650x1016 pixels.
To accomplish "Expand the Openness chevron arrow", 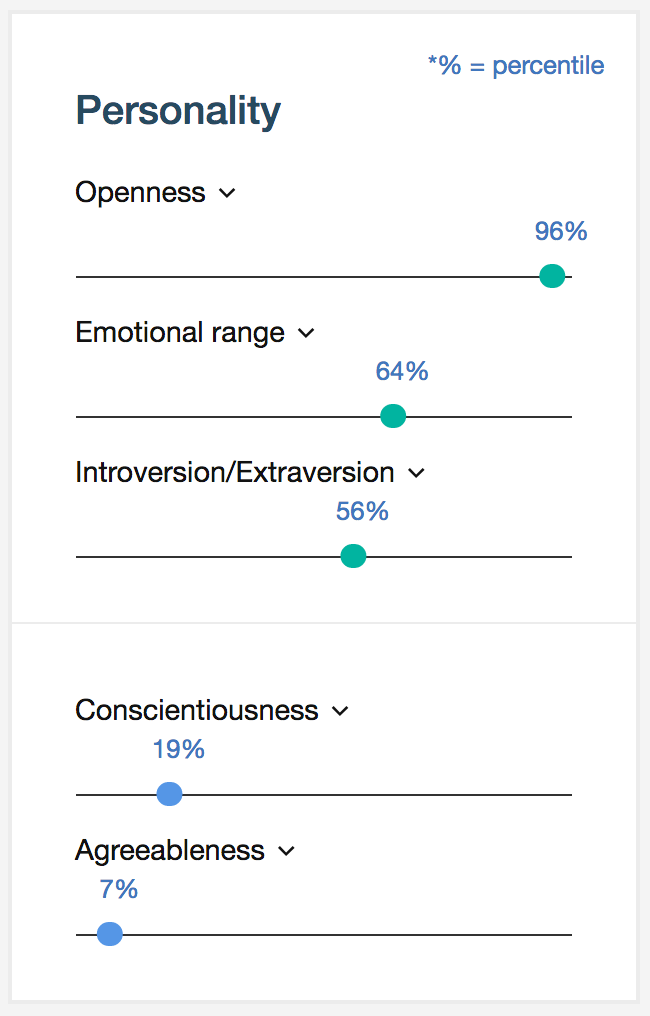I will [x=227, y=193].
